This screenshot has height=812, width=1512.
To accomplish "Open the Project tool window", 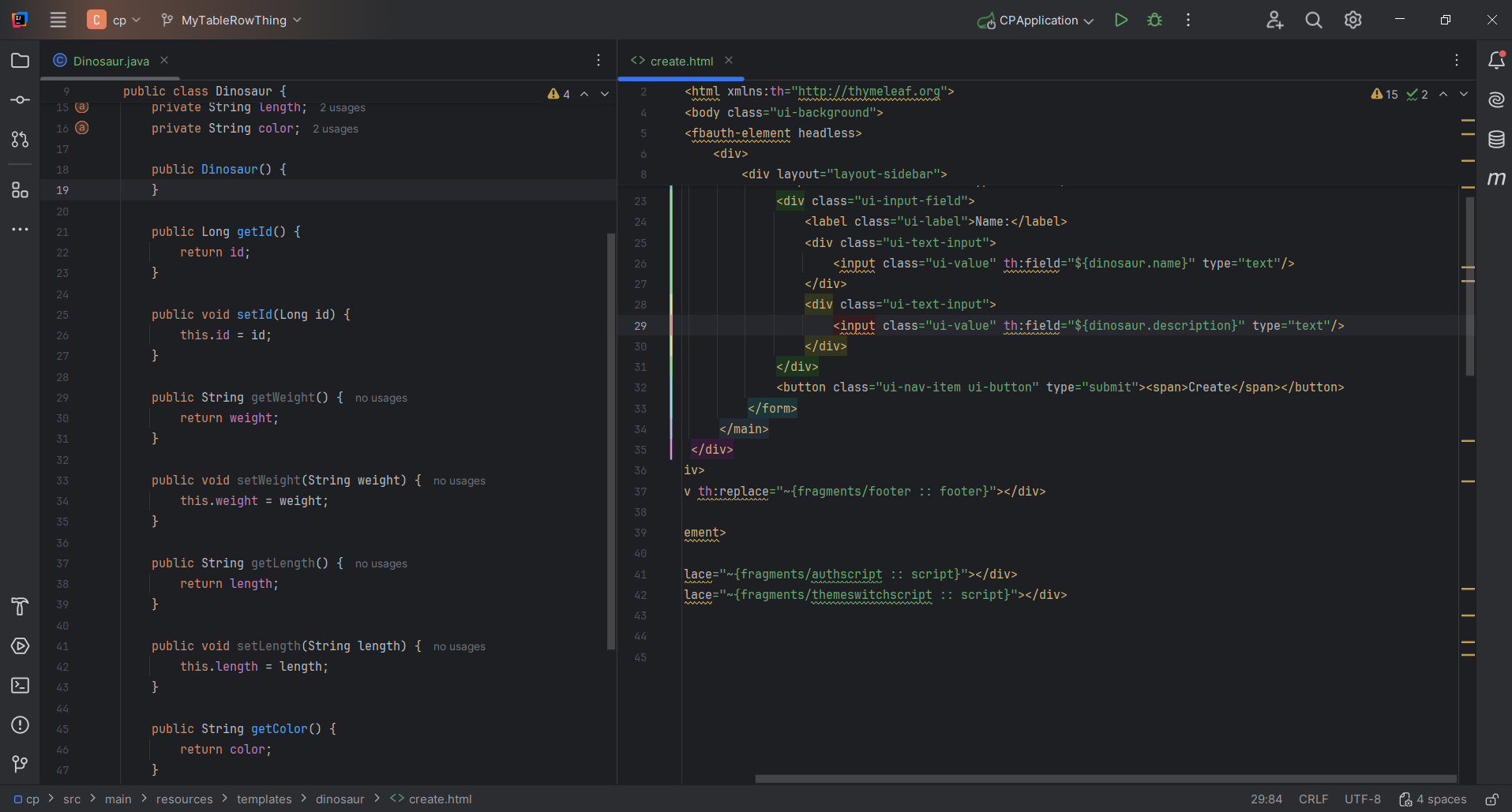I will pyautogui.click(x=20, y=60).
